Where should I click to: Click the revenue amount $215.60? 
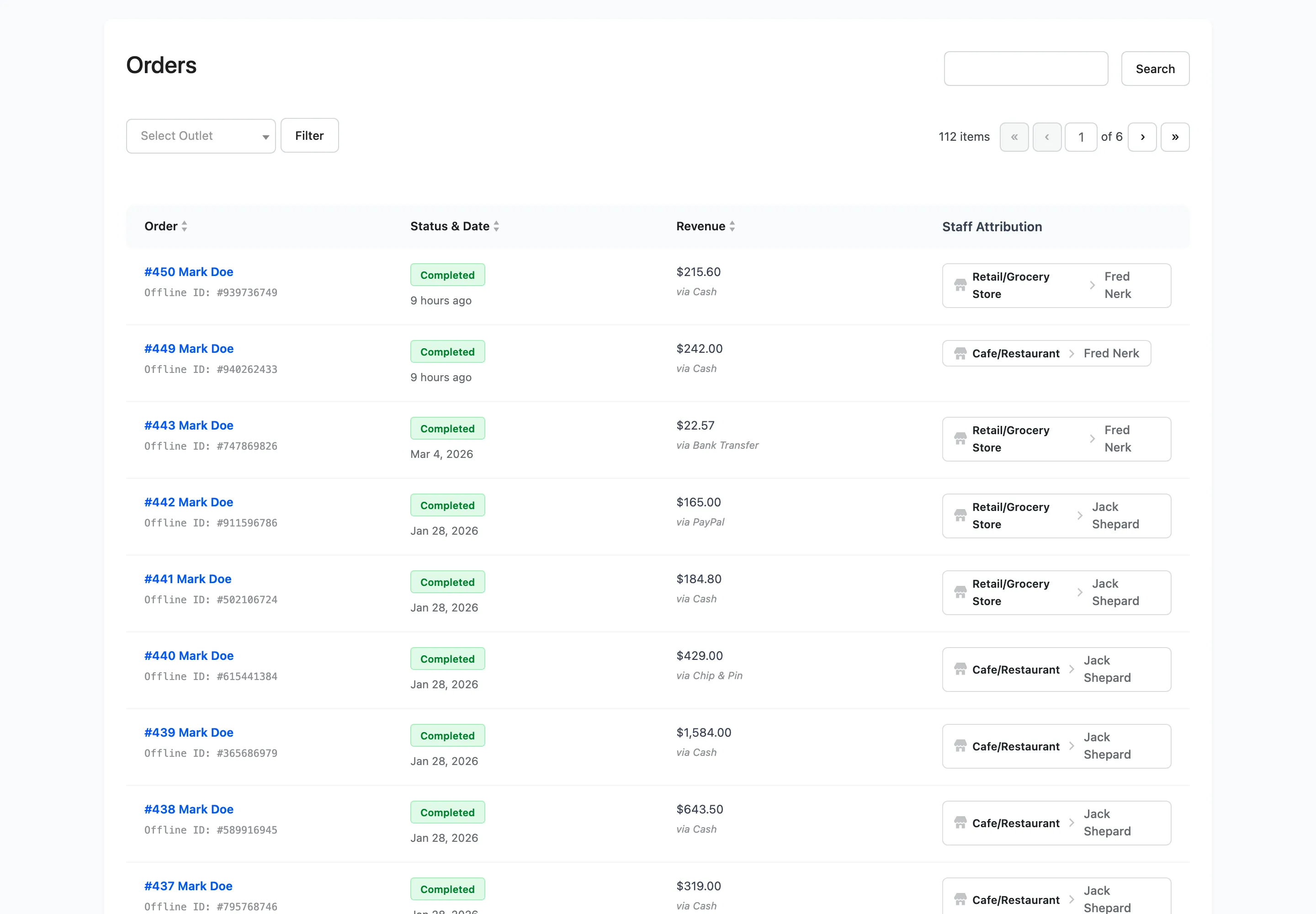(x=698, y=272)
